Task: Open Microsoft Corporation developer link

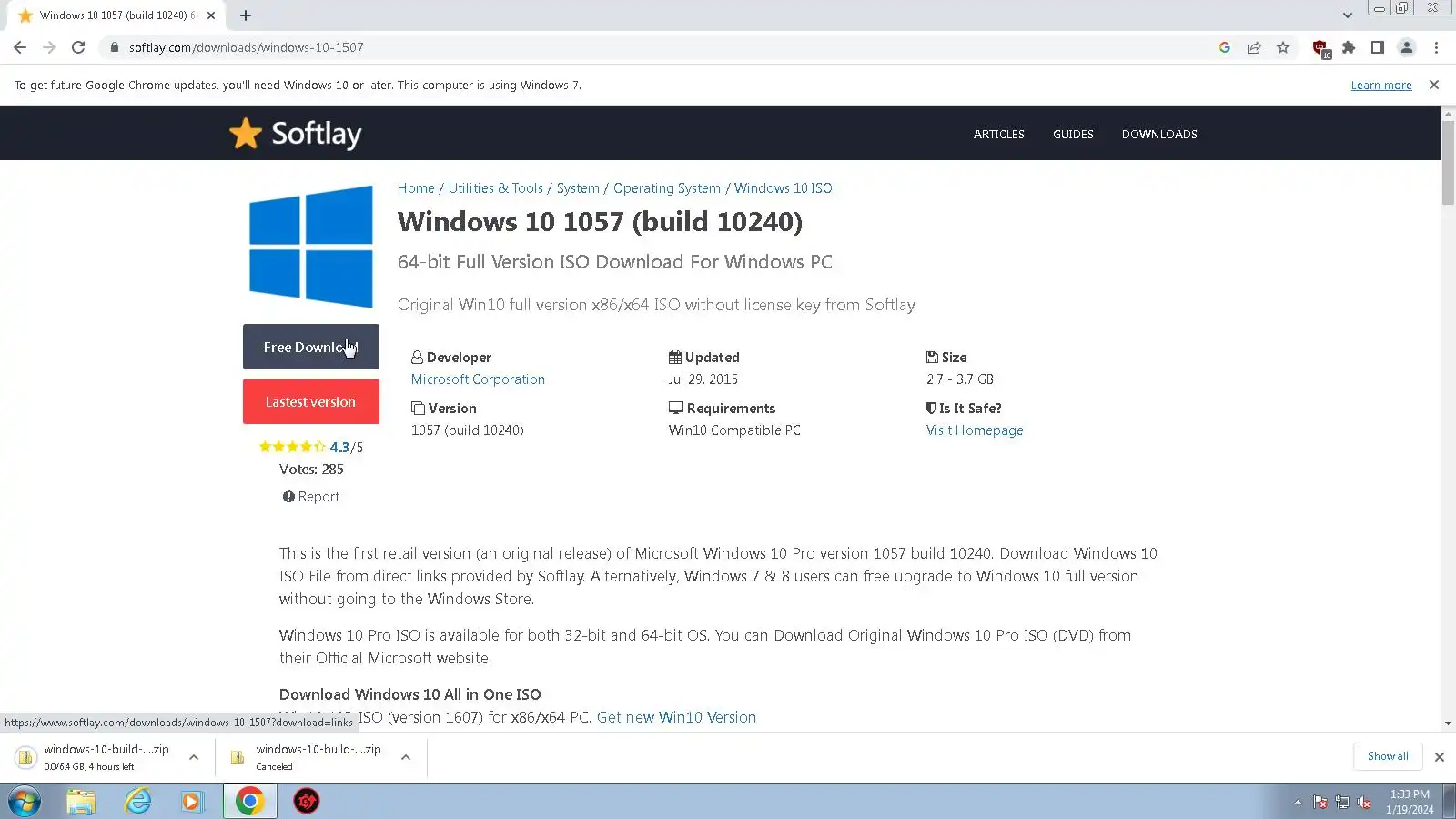Action: pyautogui.click(x=478, y=379)
